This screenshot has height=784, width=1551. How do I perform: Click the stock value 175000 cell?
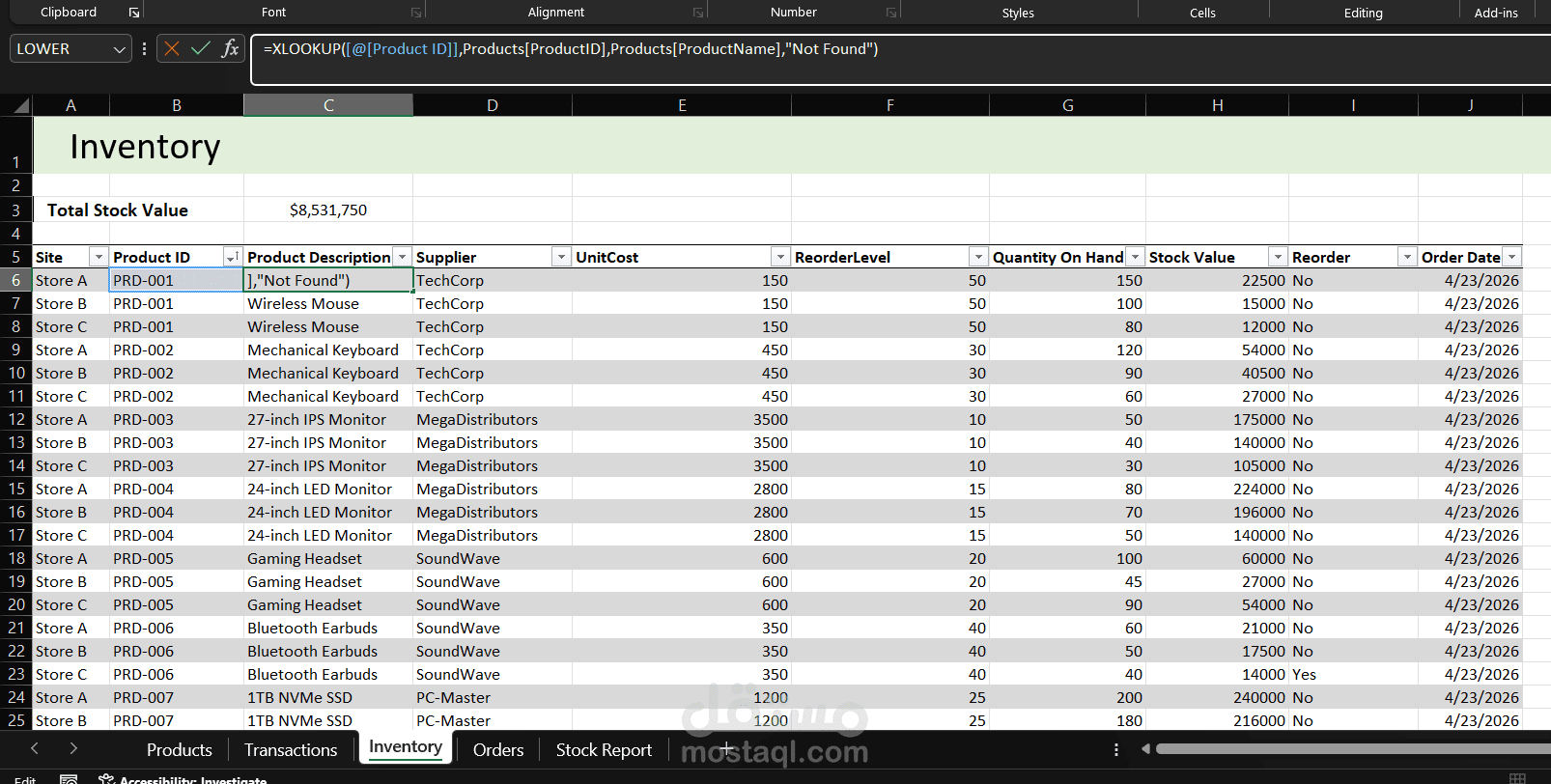(1217, 419)
